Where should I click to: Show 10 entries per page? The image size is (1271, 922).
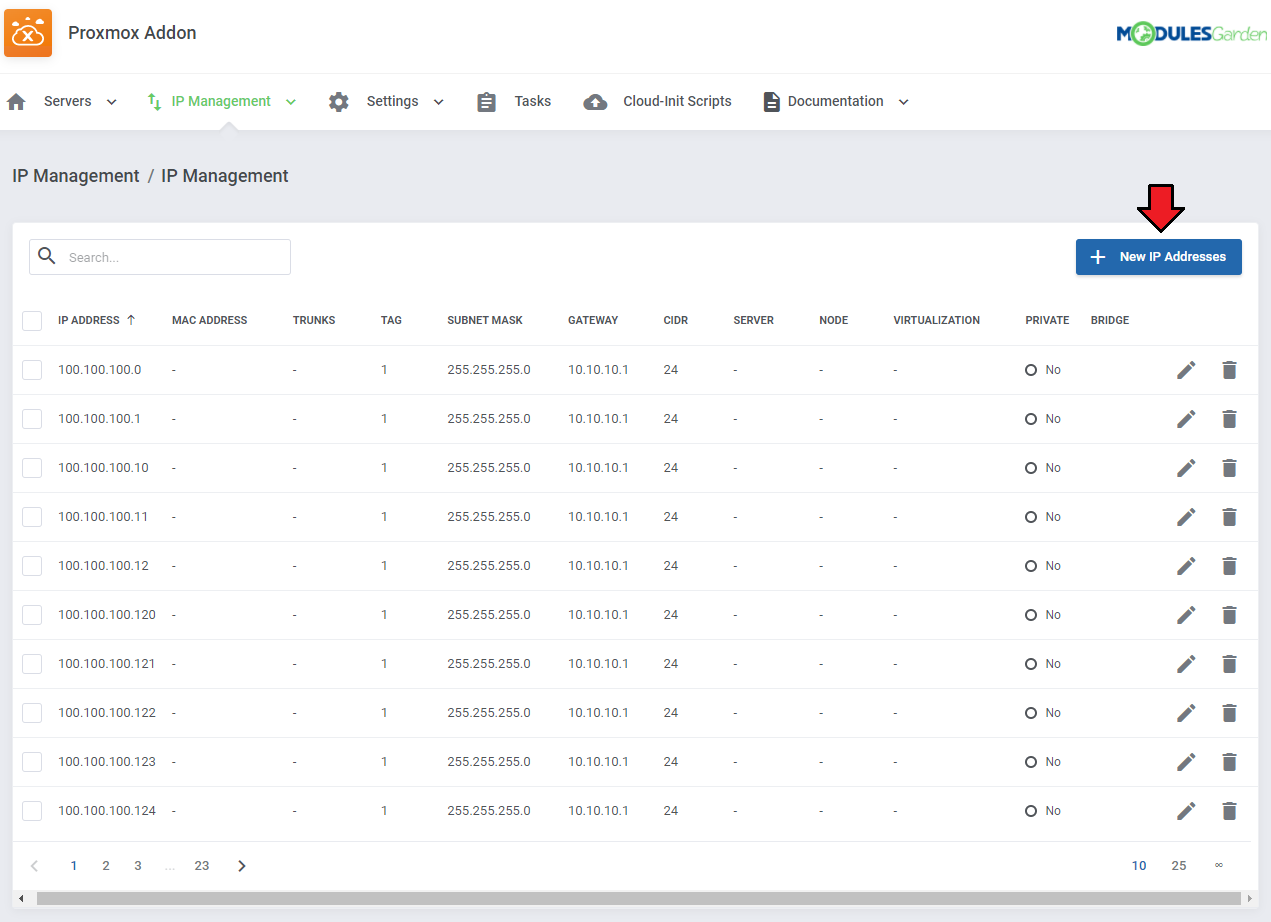click(1139, 866)
